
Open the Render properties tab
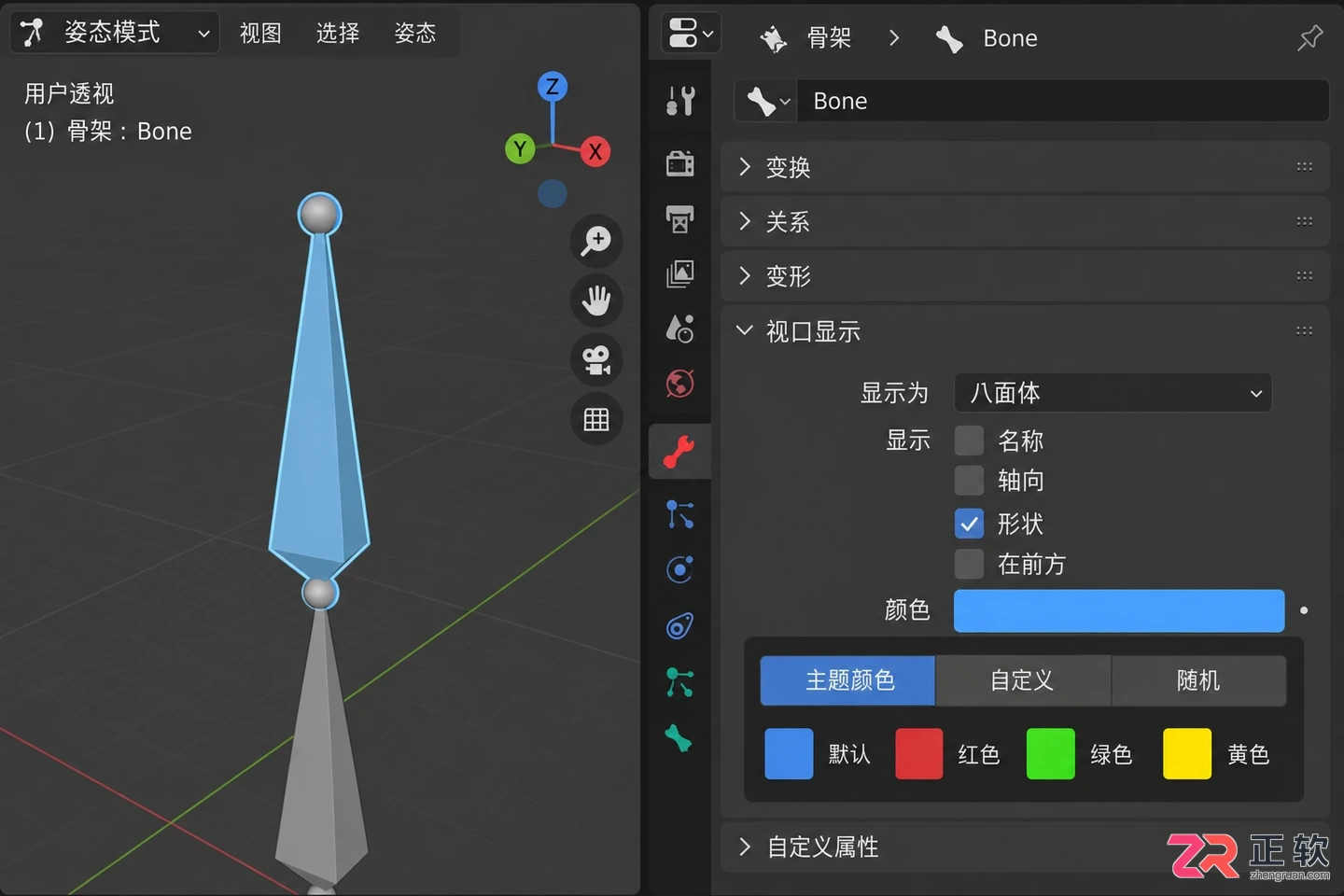(680, 163)
